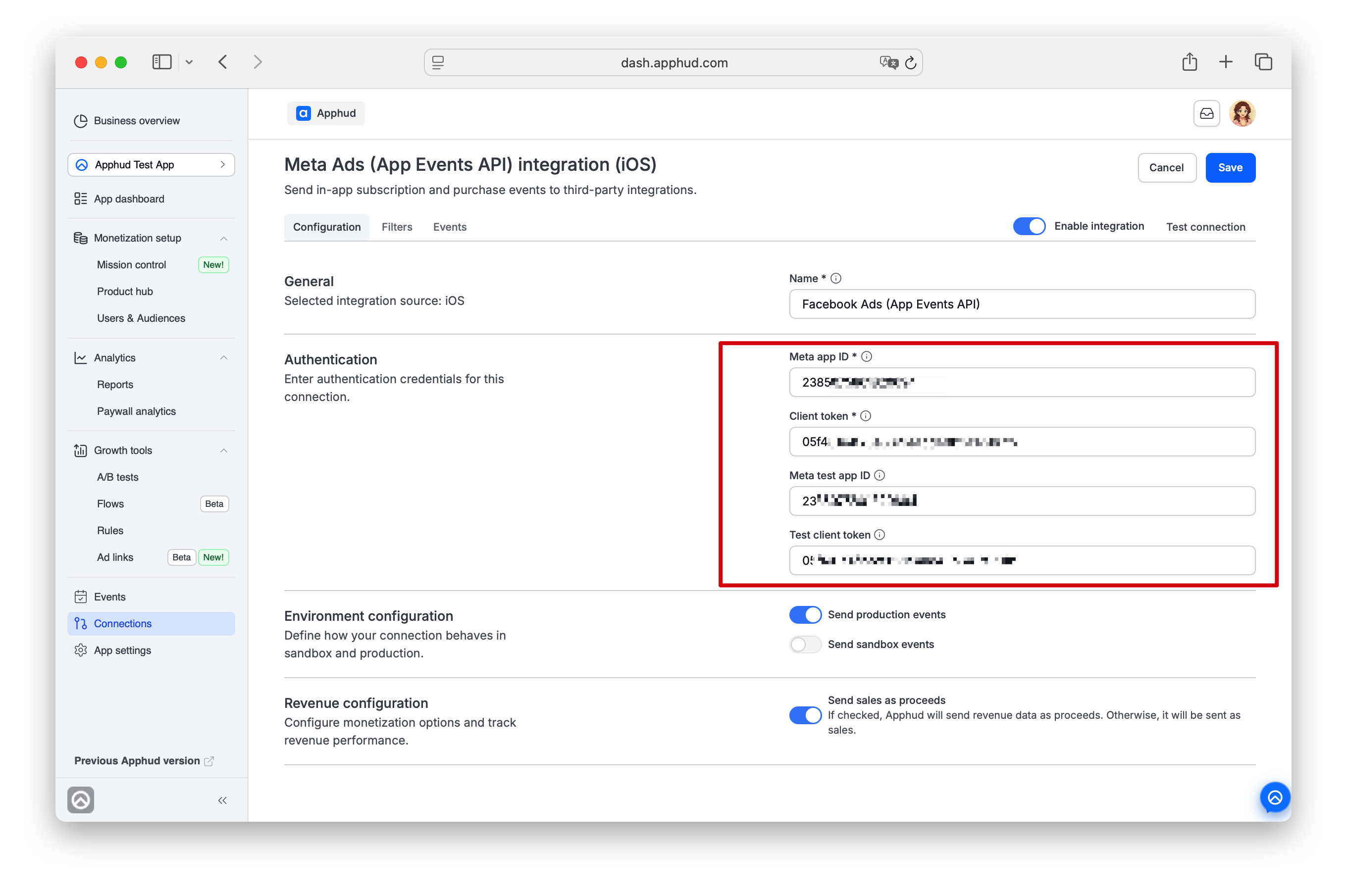Viewport: 1347px width, 896px height.
Task: Click the Apphud logo in sidebar footer
Action: click(81, 800)
